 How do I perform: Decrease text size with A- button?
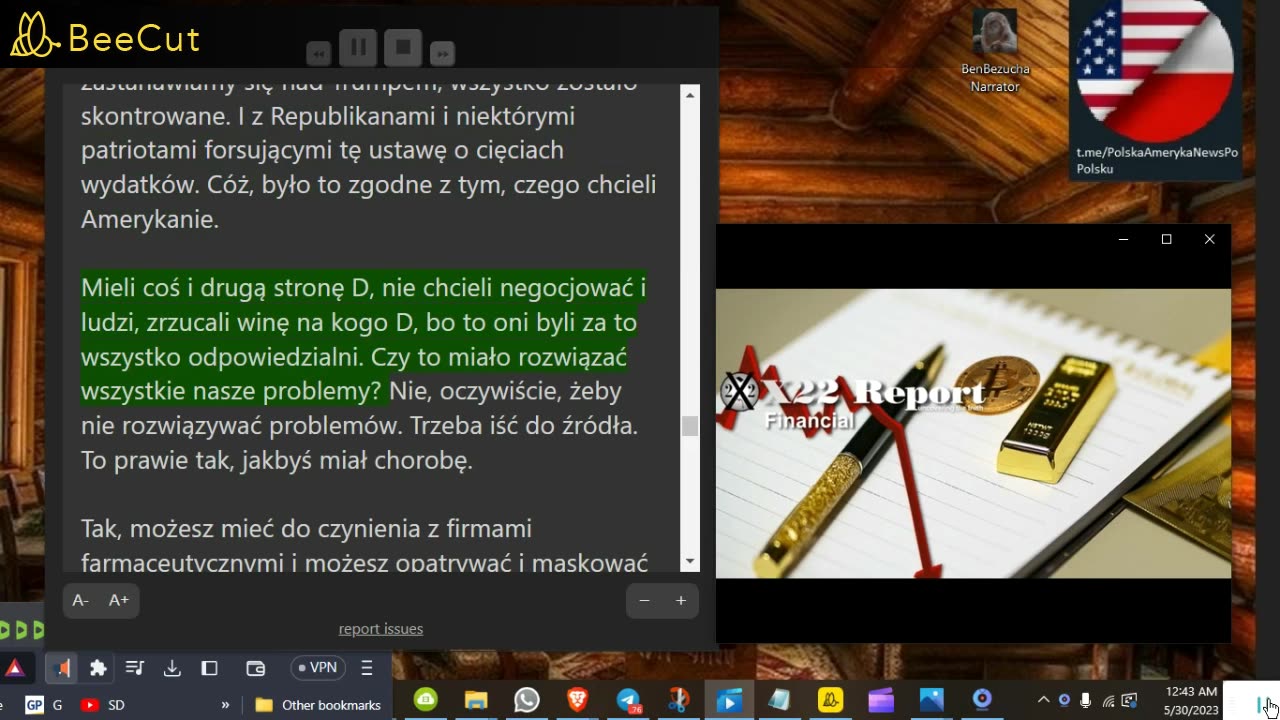pyautogui.click(x=81, y=600)
